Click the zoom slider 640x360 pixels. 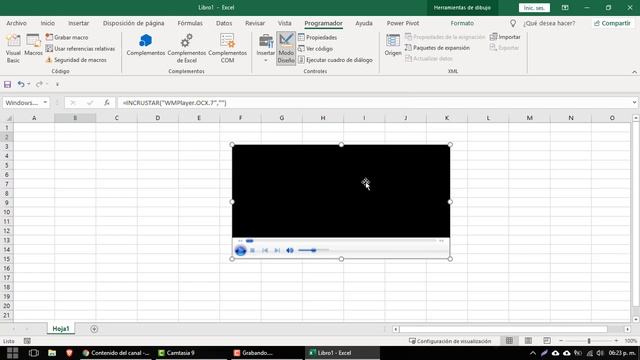tap(589, 341)
